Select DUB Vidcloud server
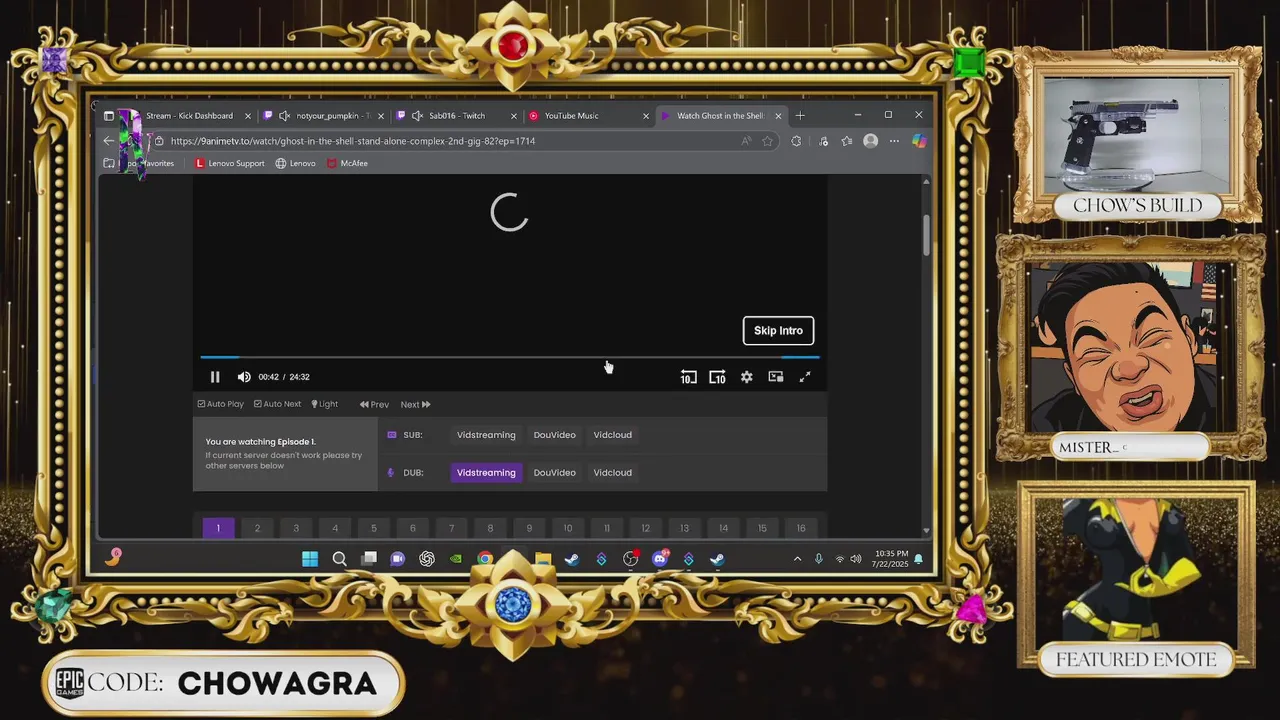 (x=613, y=473)
